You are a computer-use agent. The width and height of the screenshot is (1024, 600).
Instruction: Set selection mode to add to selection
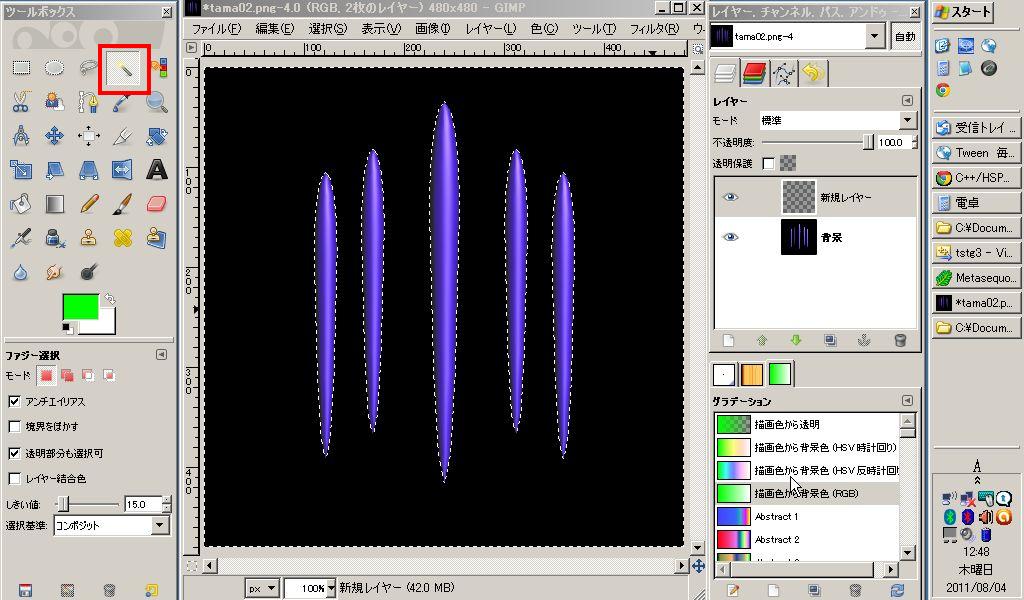[x=67, y=375]
